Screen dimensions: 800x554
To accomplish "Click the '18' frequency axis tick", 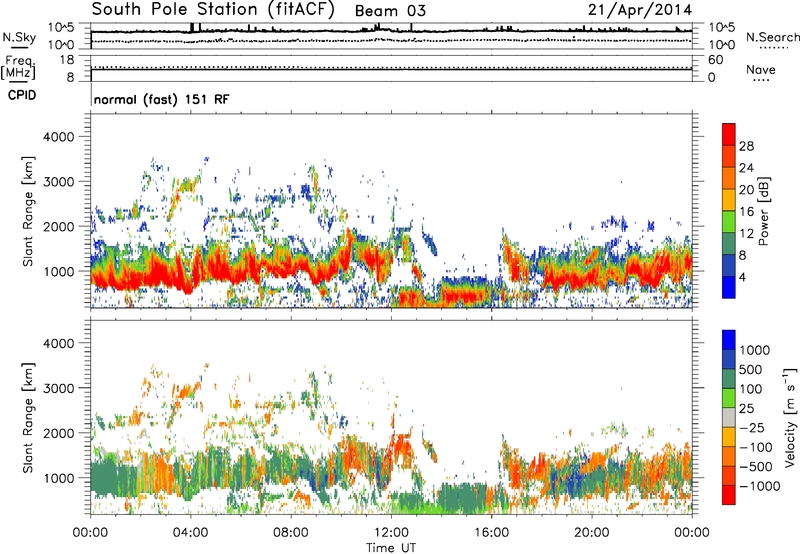I will [x=67, y=60].
